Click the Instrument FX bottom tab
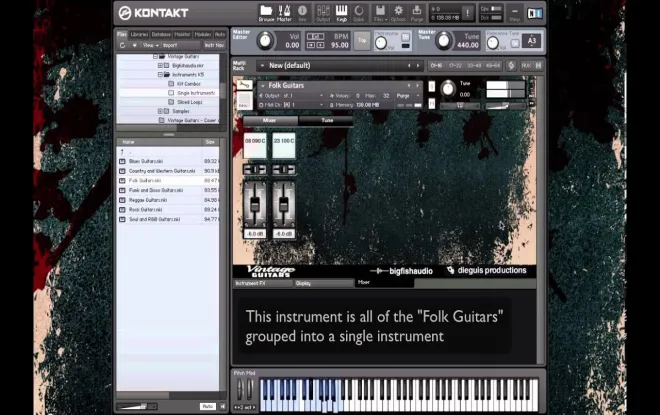660x415 pixels. 263,283
